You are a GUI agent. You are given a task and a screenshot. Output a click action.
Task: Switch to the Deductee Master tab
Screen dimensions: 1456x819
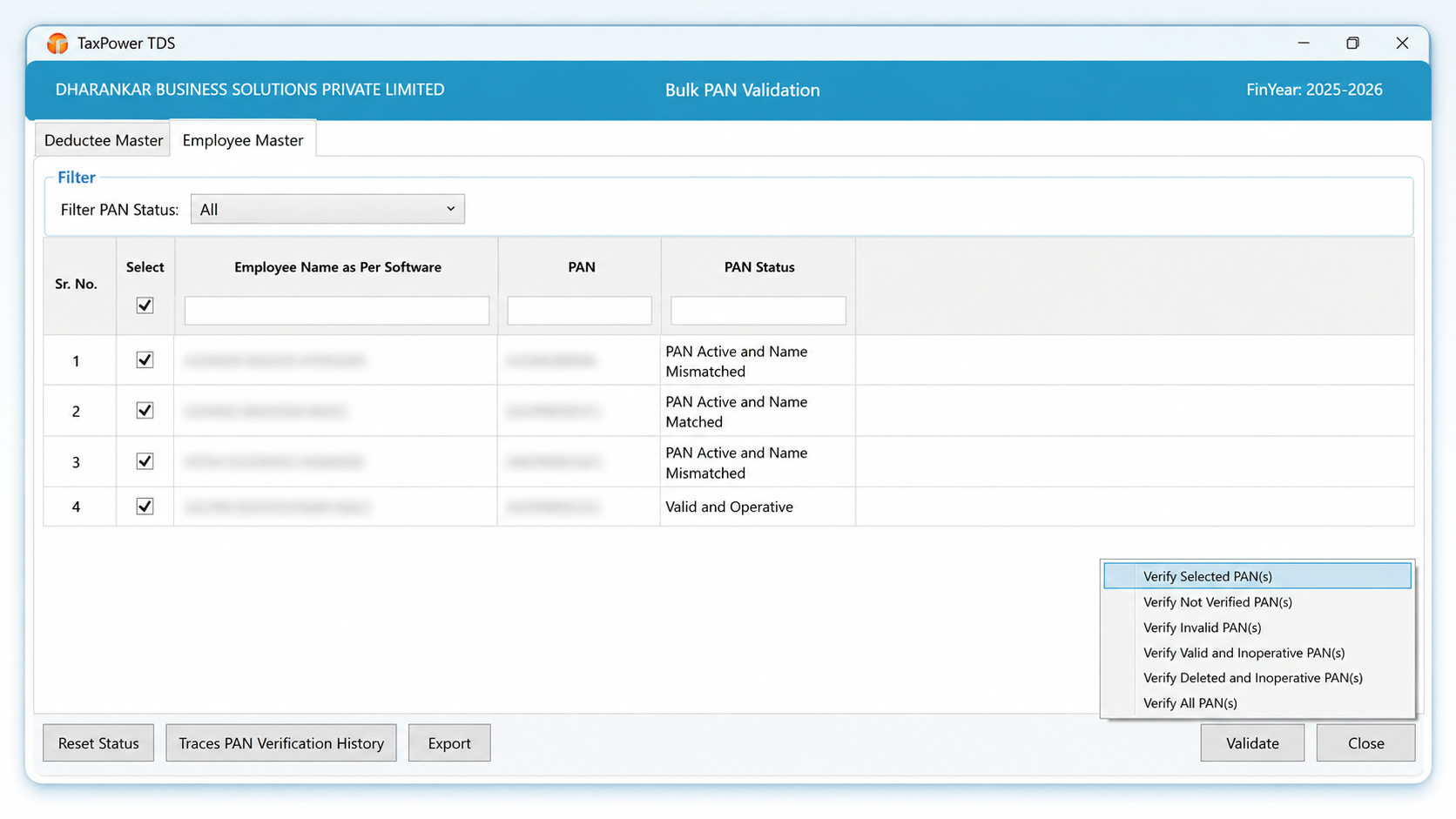[x=103, y=140]
